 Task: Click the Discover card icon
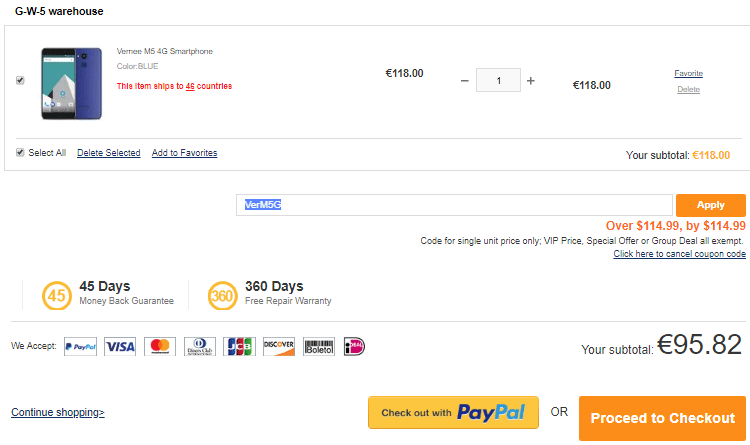pyautogui.click(x=279, y=346)
